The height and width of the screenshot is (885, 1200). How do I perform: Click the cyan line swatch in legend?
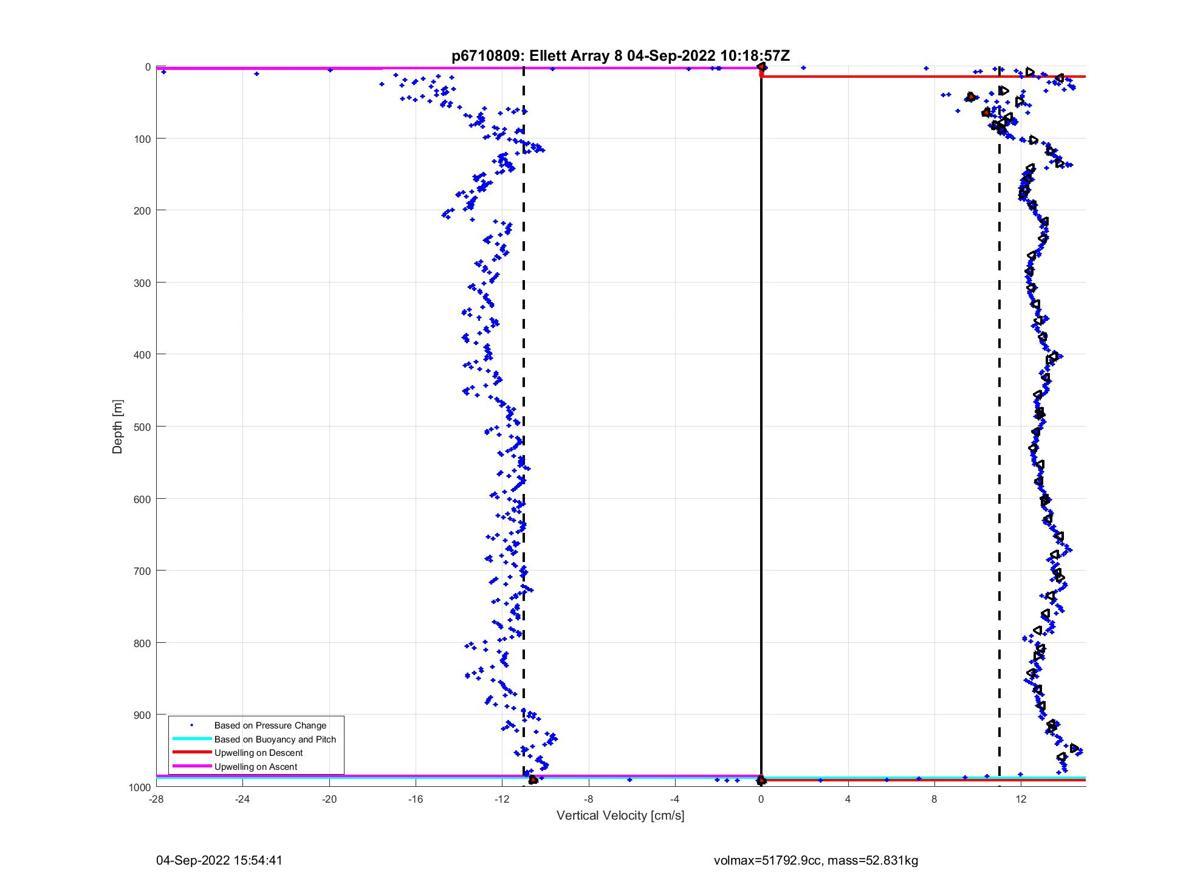tap(192, 739)
